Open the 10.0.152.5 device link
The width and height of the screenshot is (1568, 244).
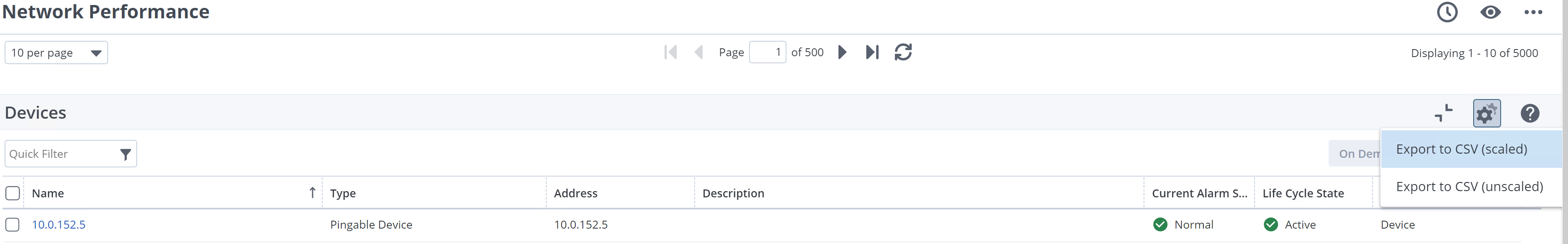point(59,224)
